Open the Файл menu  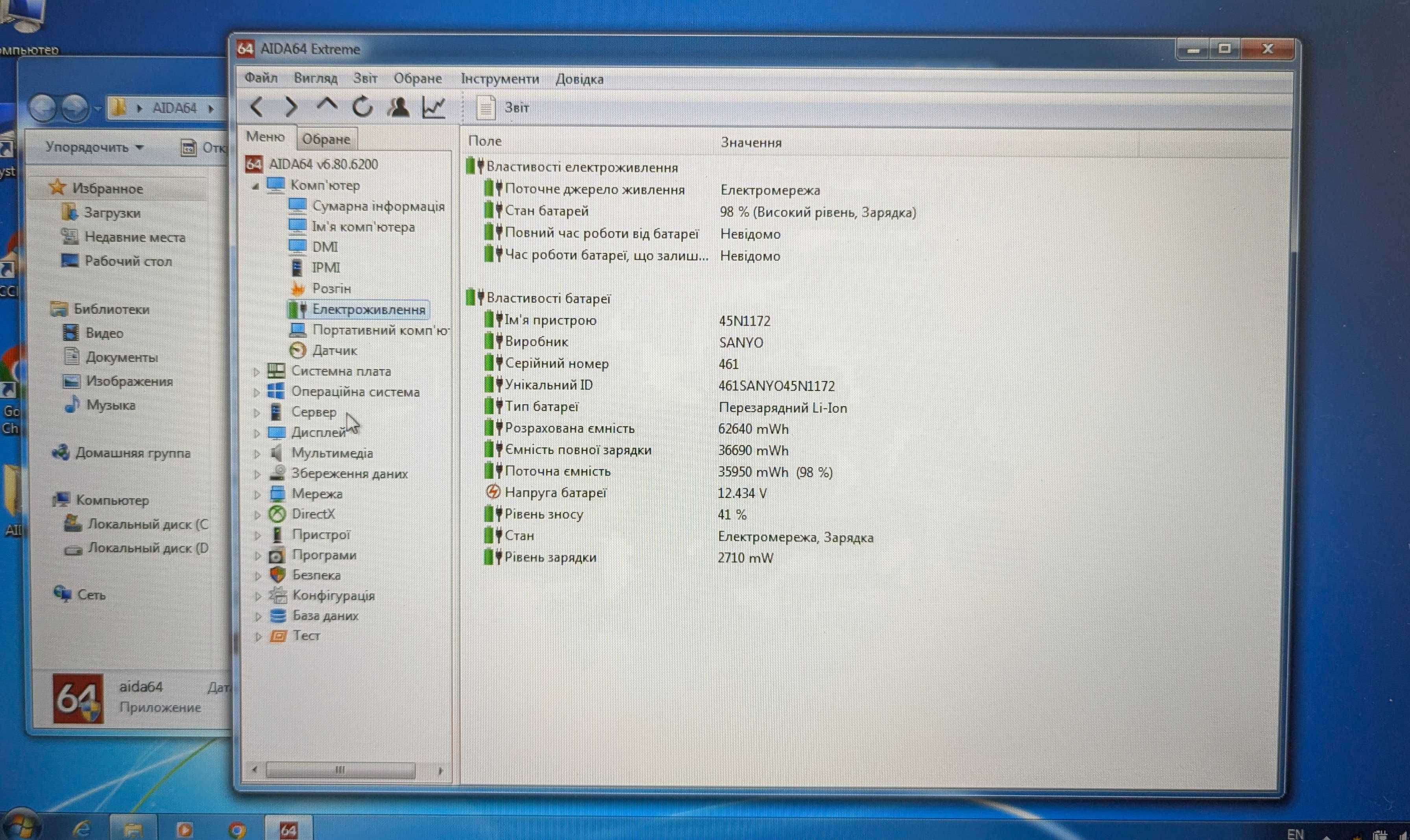tap(261, 78)
